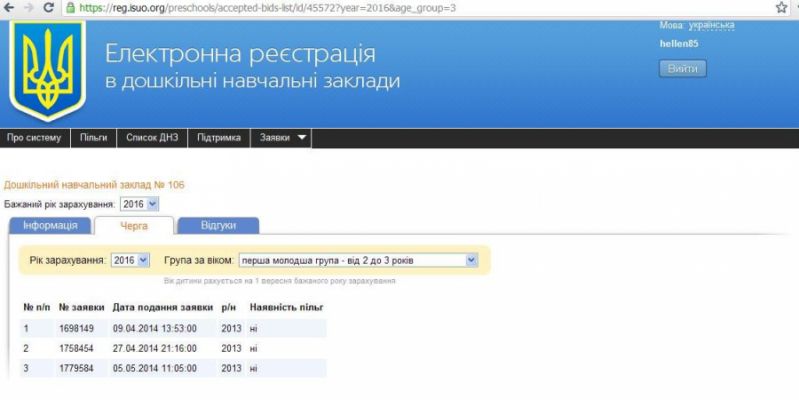Bookmark this page with the star icon
The image size is (799, 400).
tap(781, 7)
